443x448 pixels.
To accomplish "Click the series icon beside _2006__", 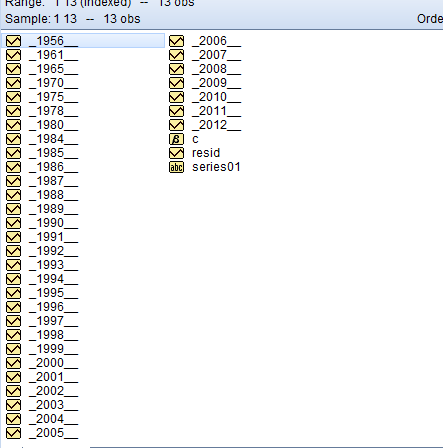I will coord(176,41).
